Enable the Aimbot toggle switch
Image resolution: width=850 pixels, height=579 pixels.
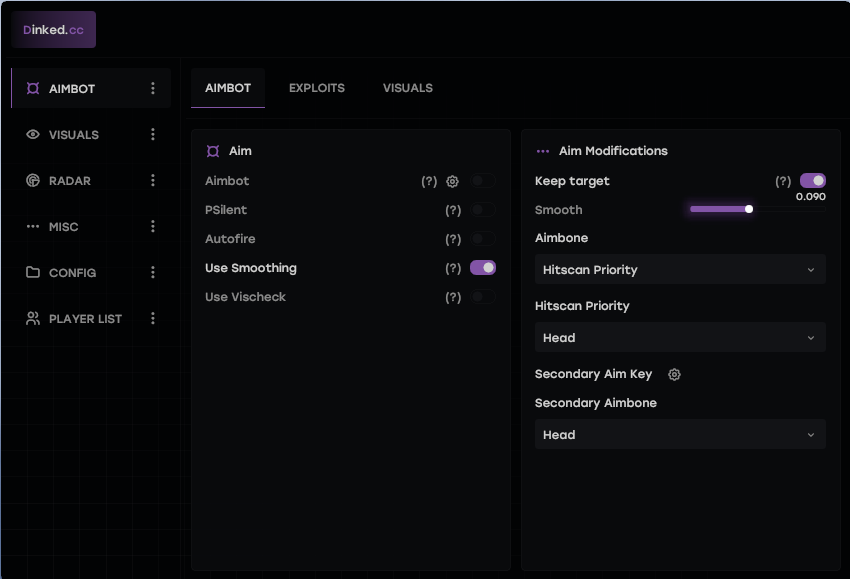click(x=482, y=181)
